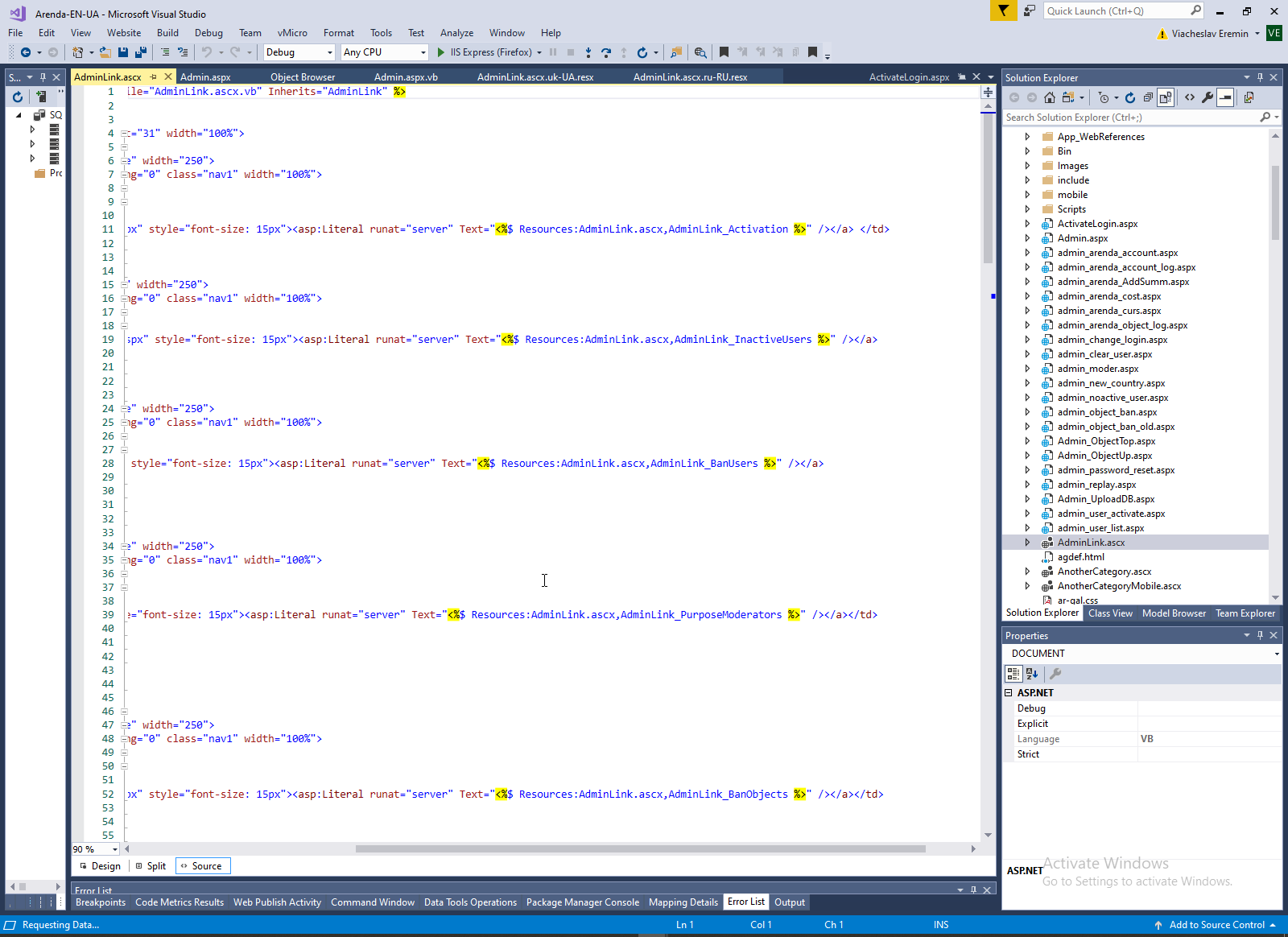
Task: Open the Analyze menu
Action: tap(456, 33)
